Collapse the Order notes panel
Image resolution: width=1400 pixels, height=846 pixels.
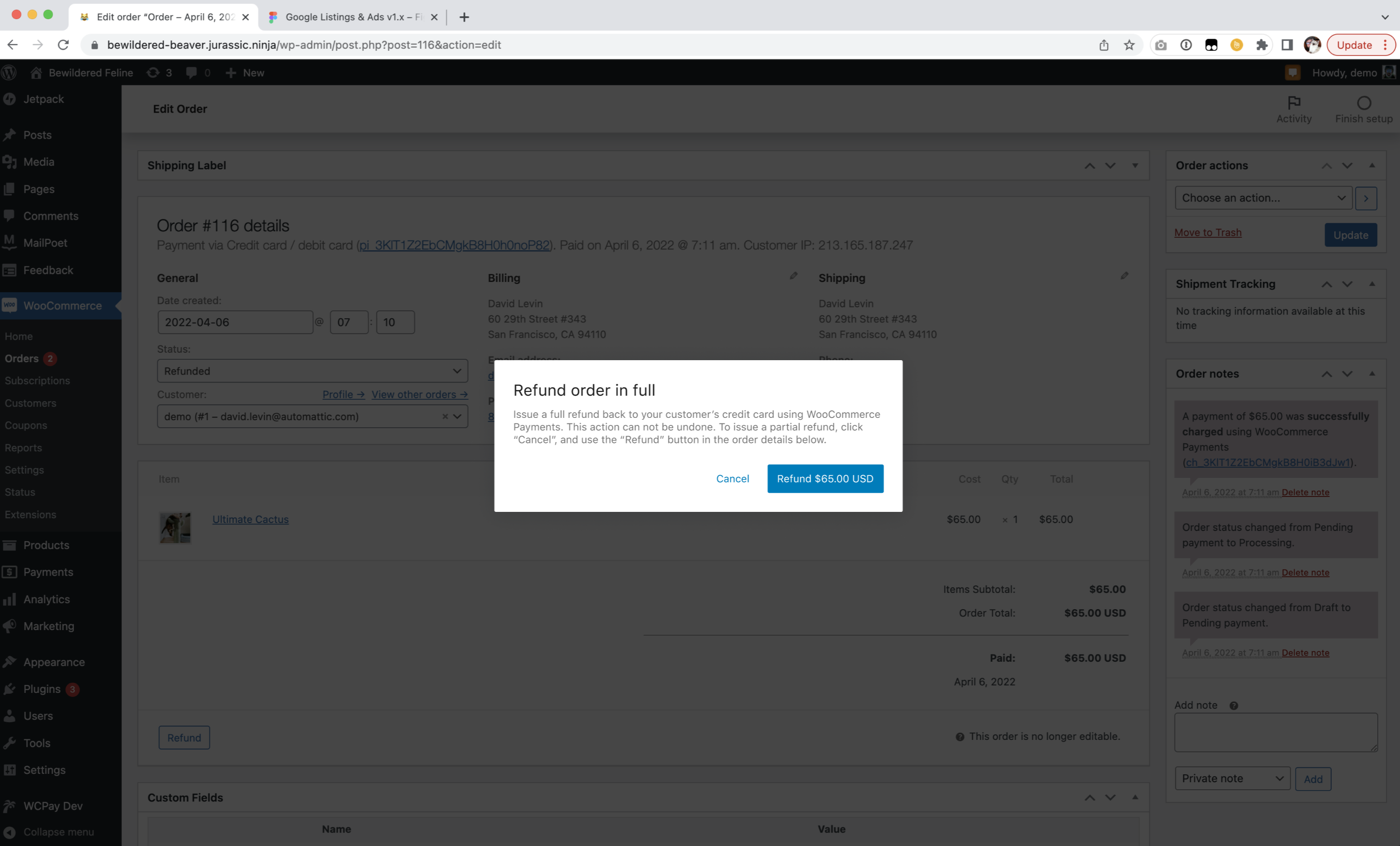point(1372,374)
